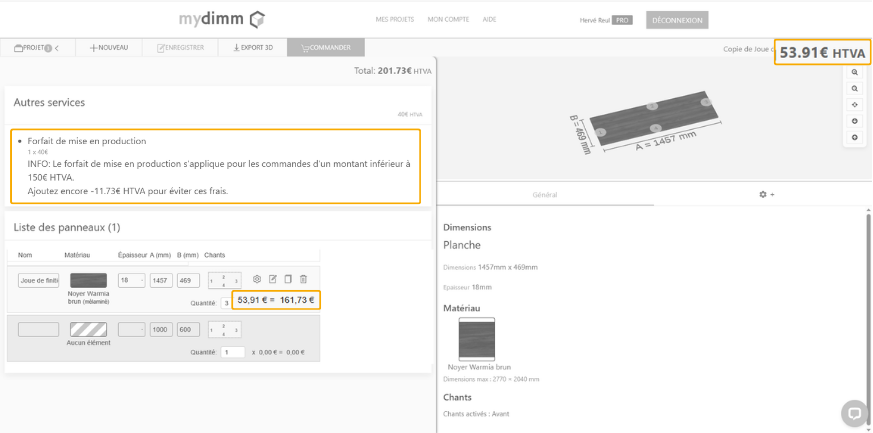Click the COMMANDER button
The height and width of the screenshot is (433, 873).
(x=325, y=47)
